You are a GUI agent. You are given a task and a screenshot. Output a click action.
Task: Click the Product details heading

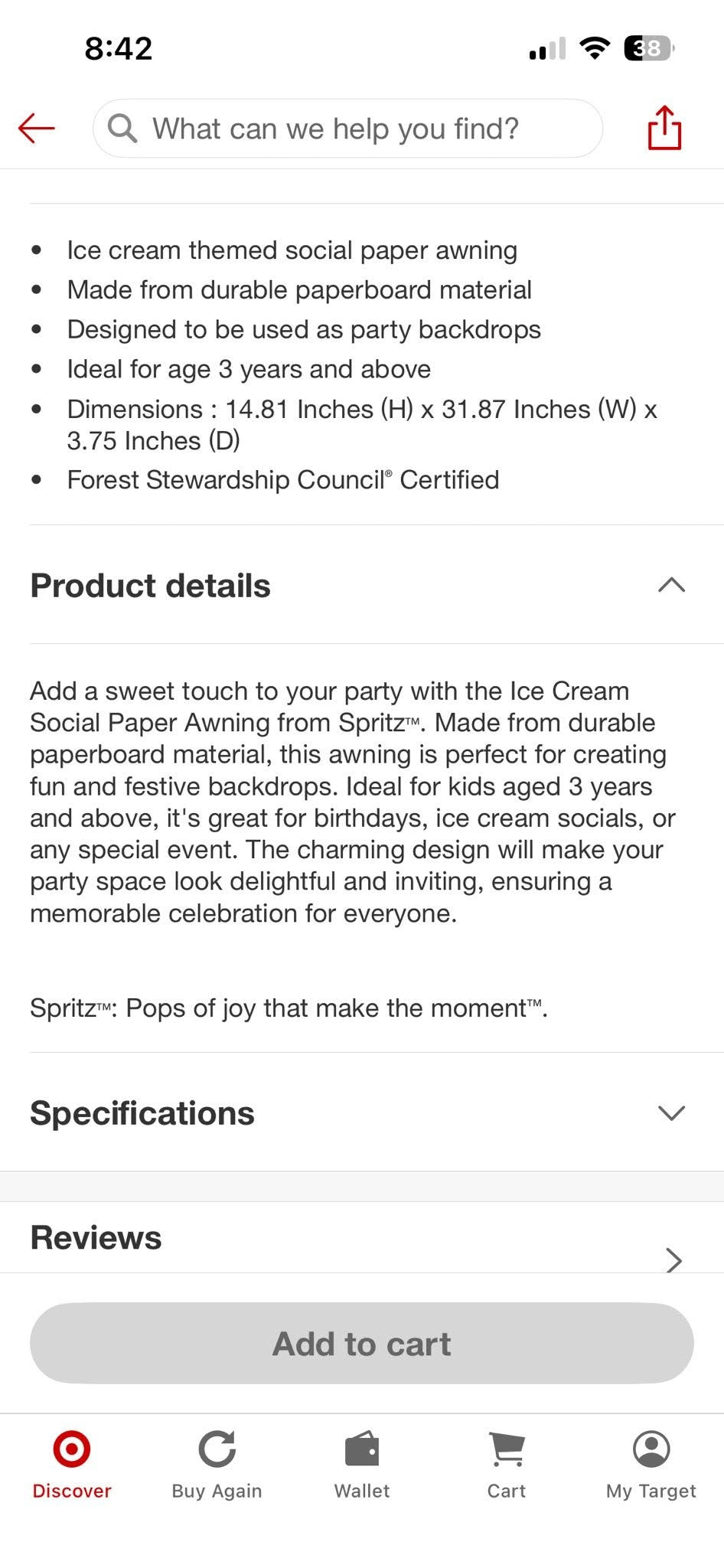pyautogui.click(x=150, y=586)
